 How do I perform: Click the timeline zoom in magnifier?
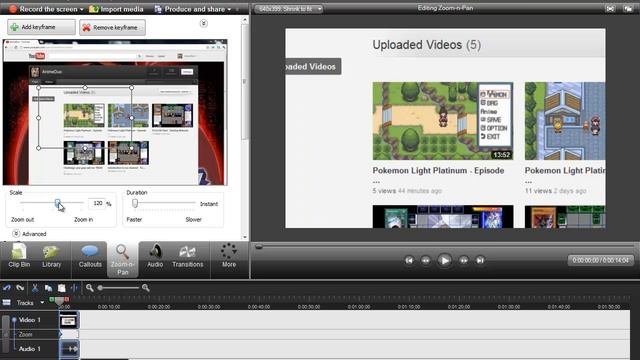(145, 288)
